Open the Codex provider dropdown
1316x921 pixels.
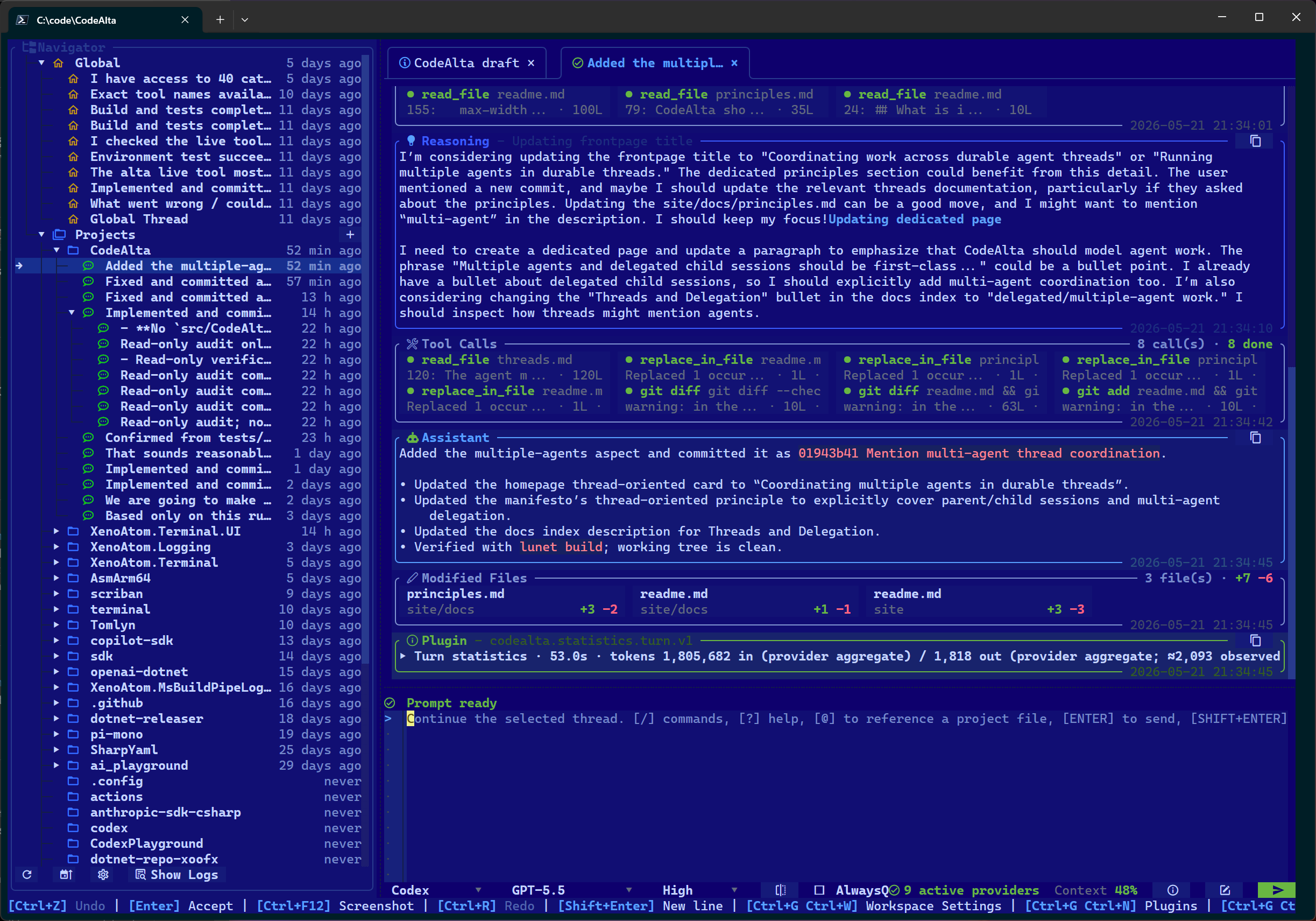436,889
